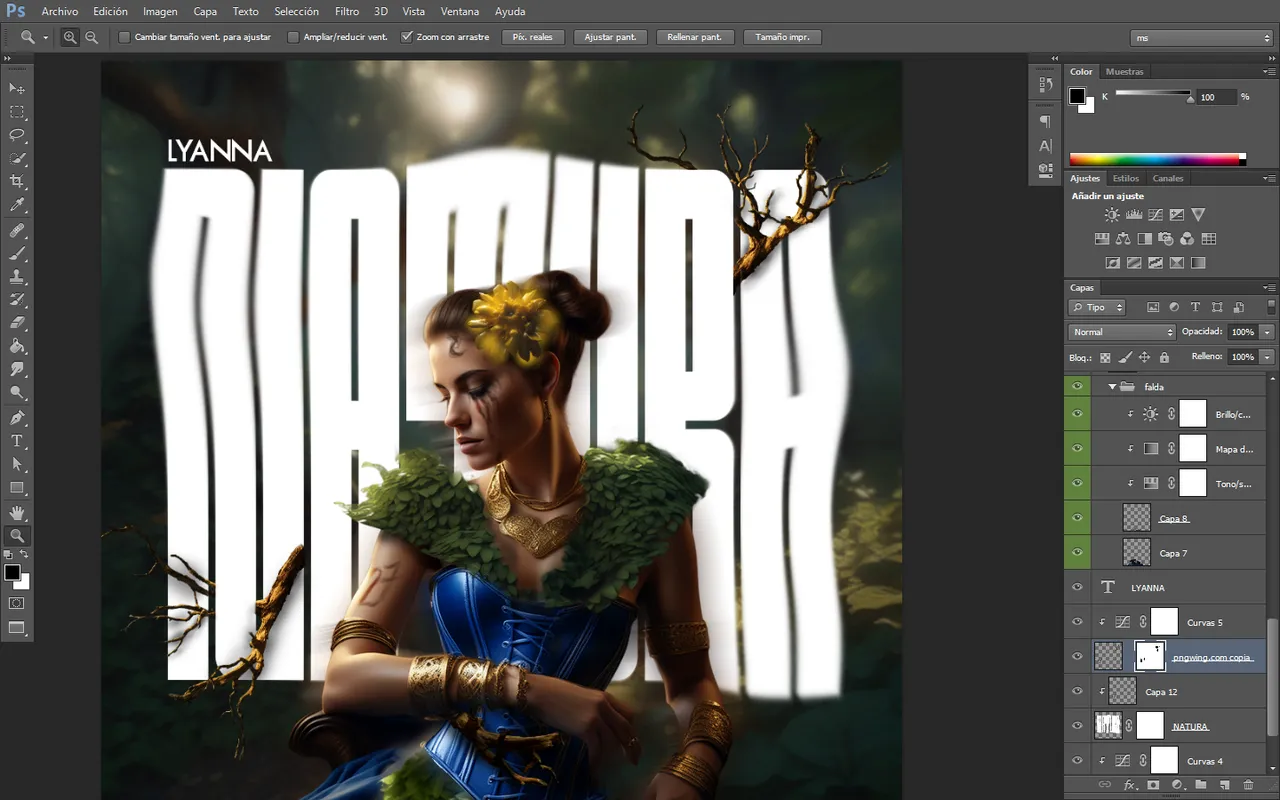Select the Dodge tool
Viewport: 1280px width, 800px height.
click(17, 392)
